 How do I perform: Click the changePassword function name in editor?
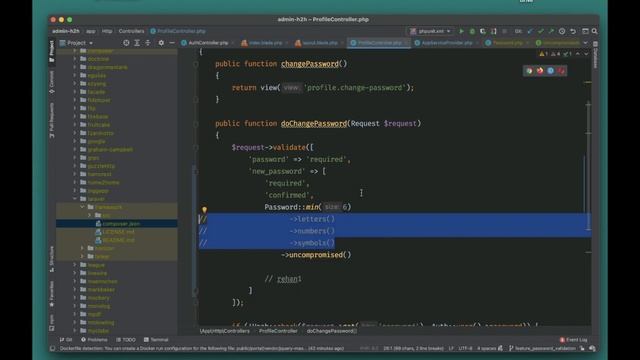point(310,64)
